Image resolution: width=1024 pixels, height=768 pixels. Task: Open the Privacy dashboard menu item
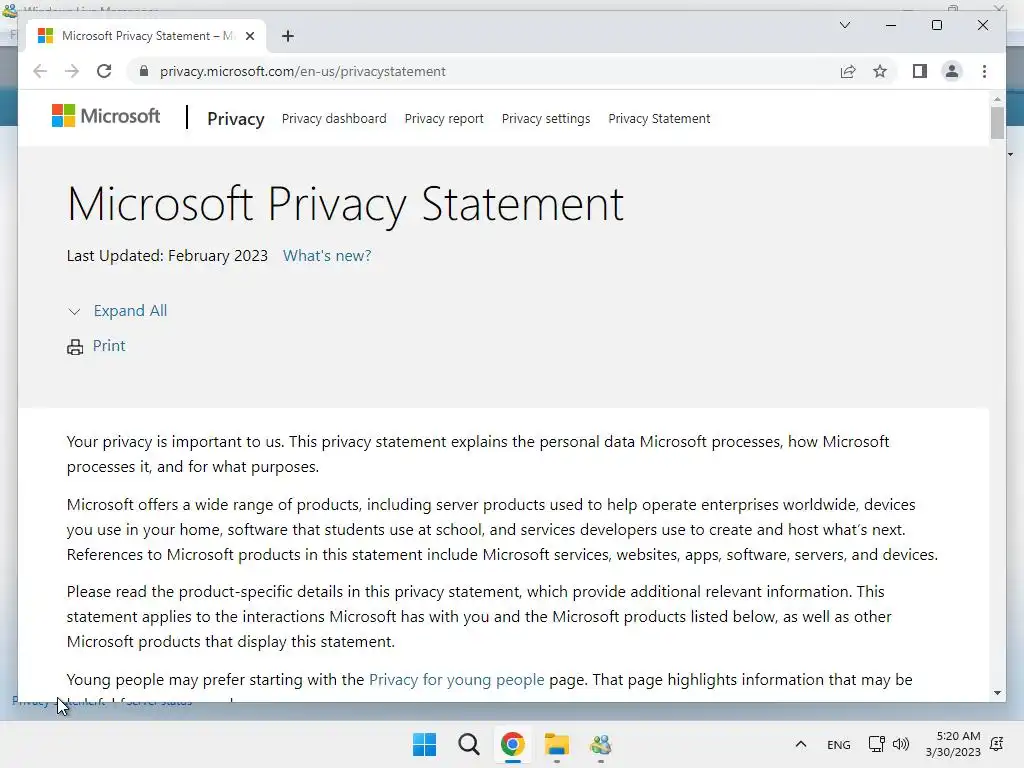pos(334,118)
